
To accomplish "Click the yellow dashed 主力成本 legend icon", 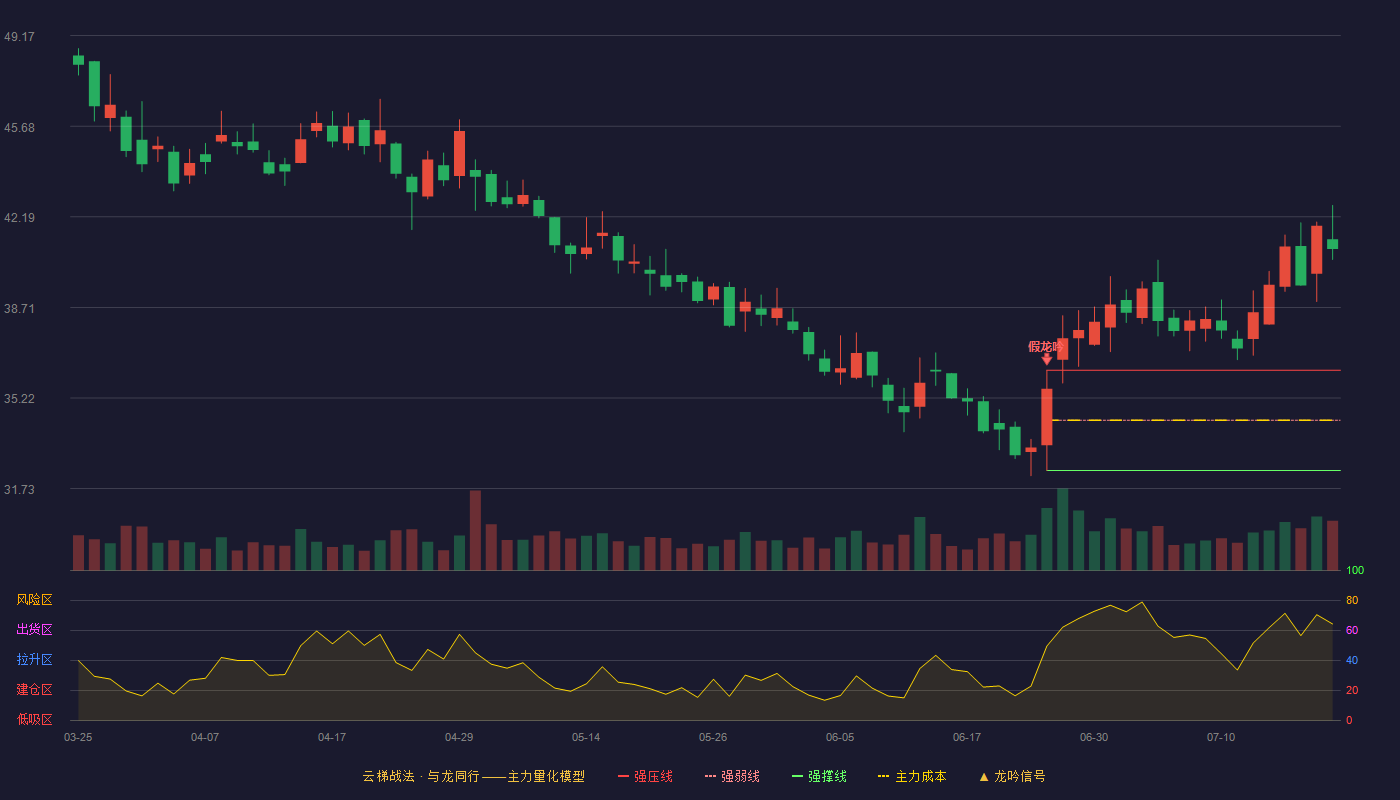I will tap(883, 776).
